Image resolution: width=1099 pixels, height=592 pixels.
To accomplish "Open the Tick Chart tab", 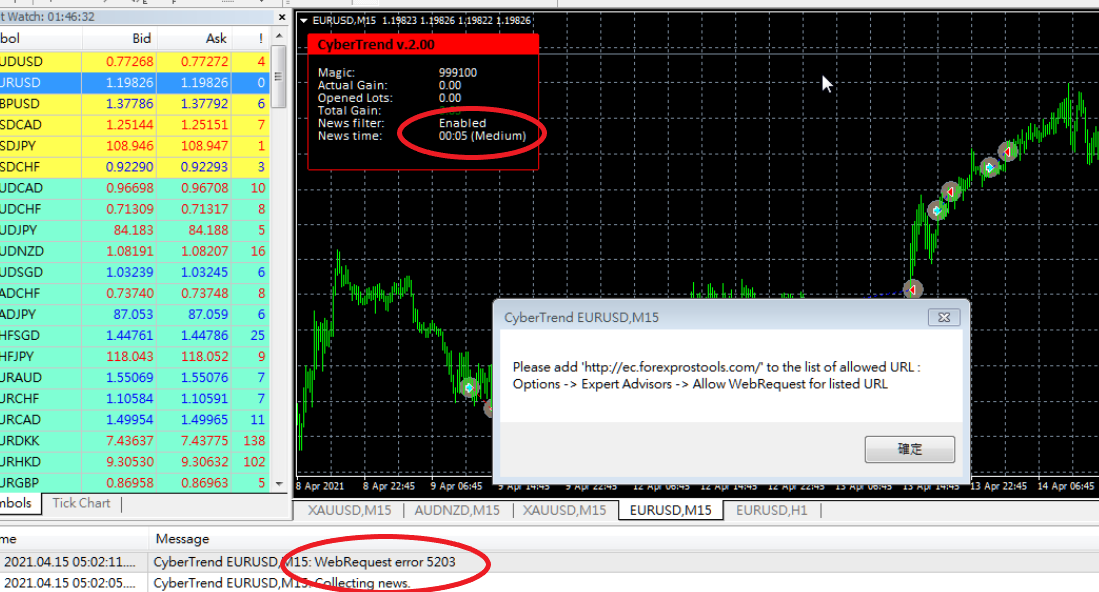I will coord(81,503).
